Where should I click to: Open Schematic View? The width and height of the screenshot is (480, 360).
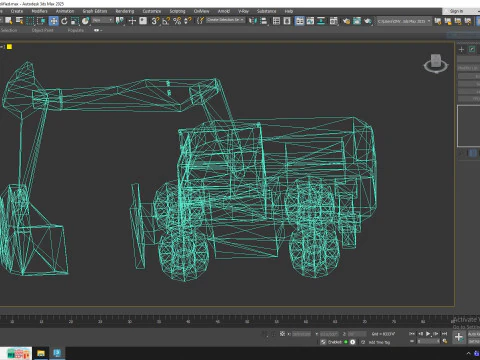321,21
